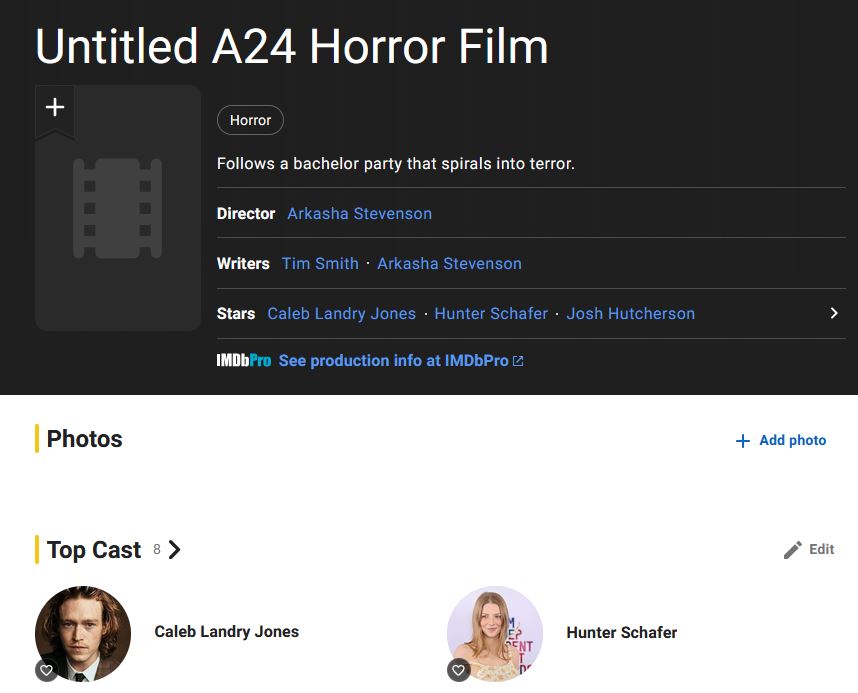
Task: Open the Top Cast heading
Action: (94, 550)
